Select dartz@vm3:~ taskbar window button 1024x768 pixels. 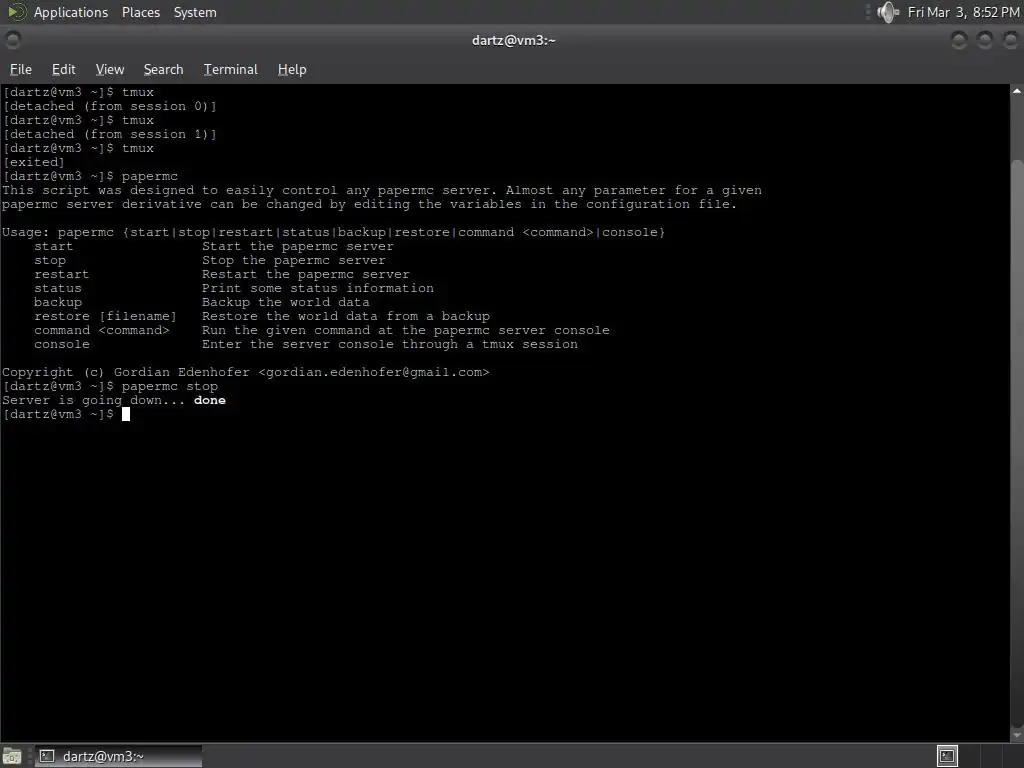118,756
